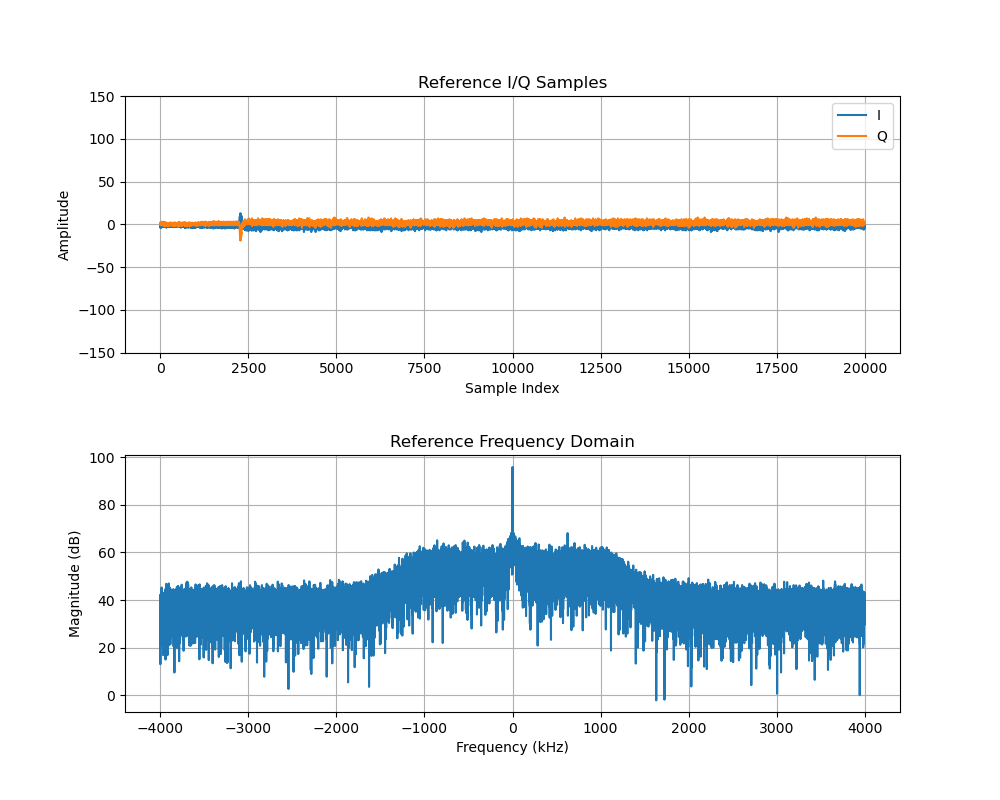
Task: Click the blue I line swatch in legend
Action: coord(852,115)
